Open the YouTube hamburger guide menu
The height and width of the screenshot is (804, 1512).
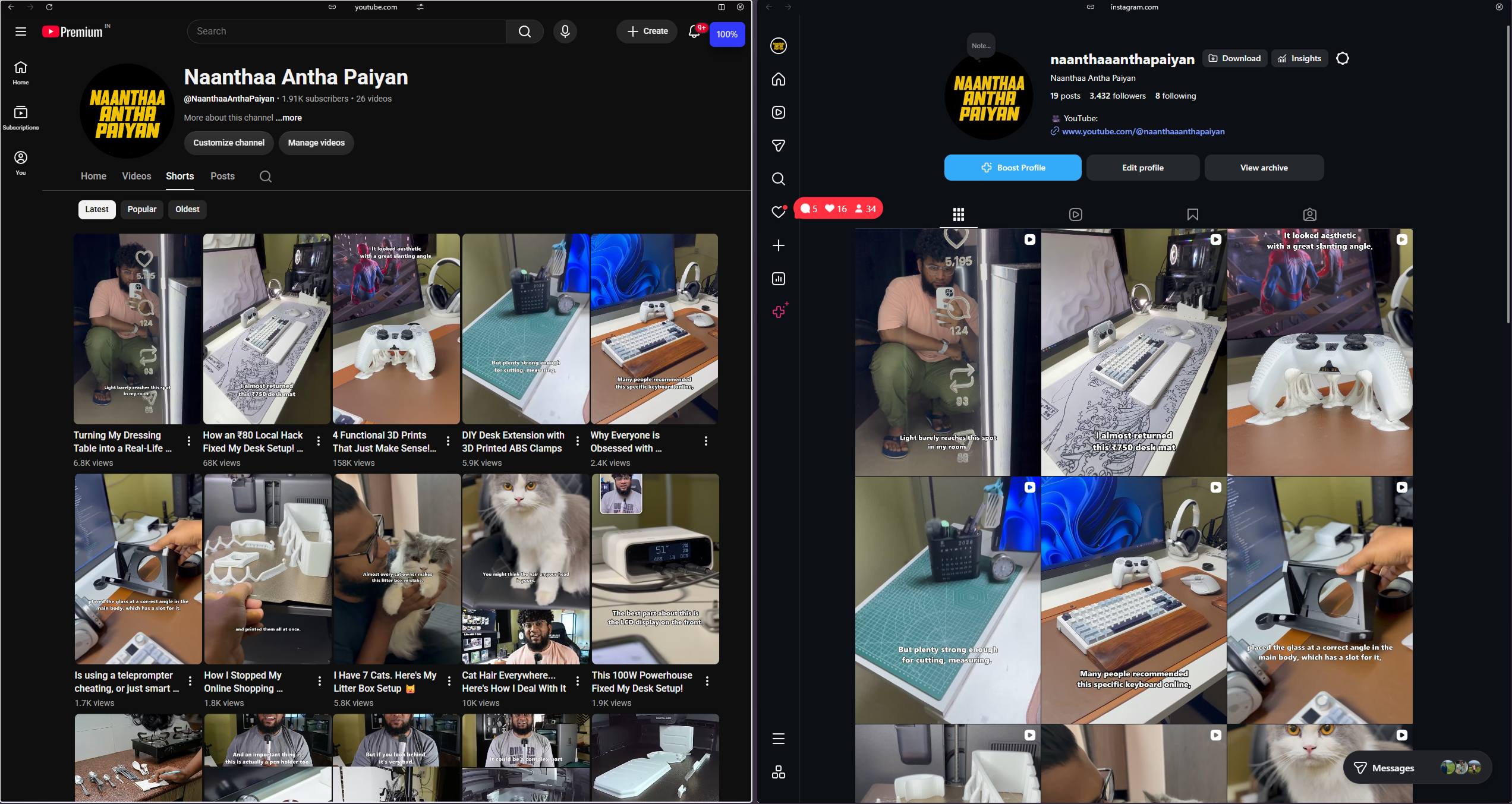click(x=21, y=31)
